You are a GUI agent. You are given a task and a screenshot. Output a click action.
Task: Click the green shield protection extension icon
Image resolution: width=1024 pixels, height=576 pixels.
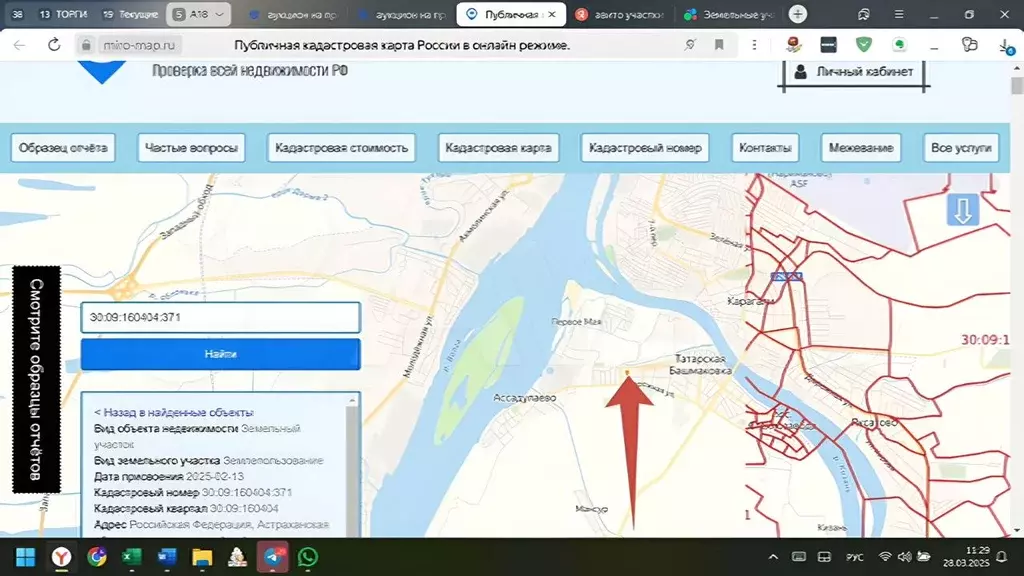pyautogui.click(x=864, y=44)
